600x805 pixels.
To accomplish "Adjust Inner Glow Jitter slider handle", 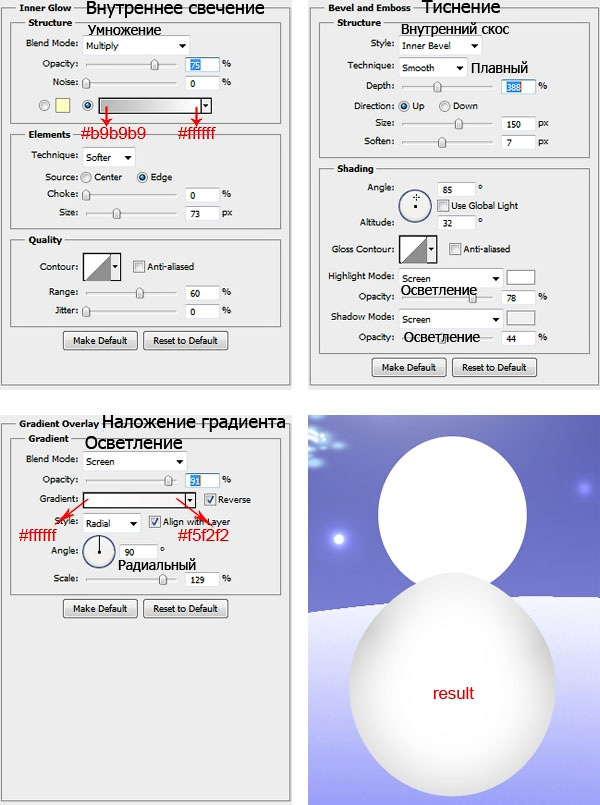I will point(86,312).
